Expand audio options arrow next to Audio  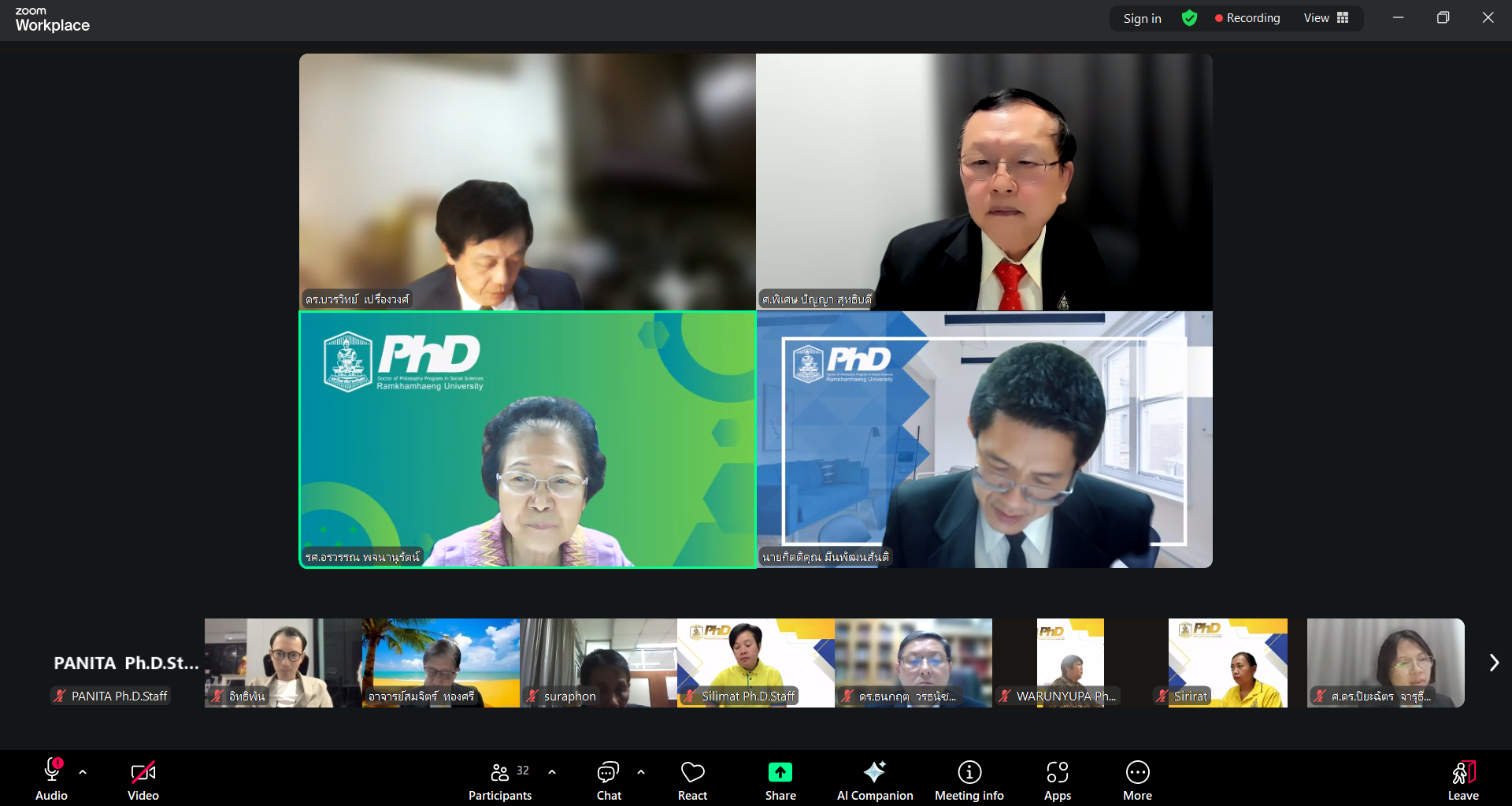[x=83, y=772]
